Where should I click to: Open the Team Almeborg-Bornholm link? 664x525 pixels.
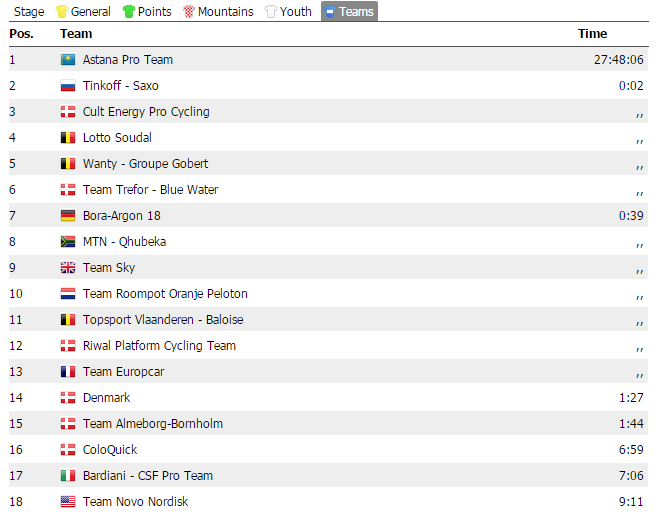click(x=153, y=424)
